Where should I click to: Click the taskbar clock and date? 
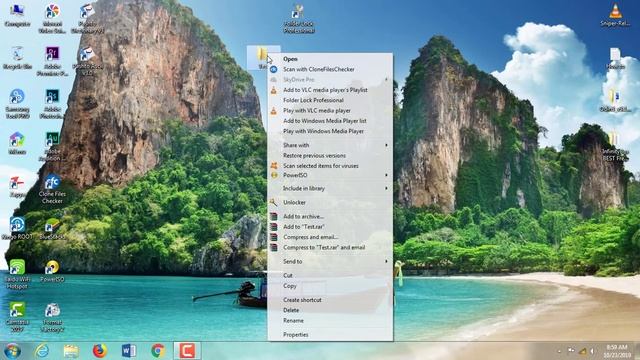click(616, 351)
